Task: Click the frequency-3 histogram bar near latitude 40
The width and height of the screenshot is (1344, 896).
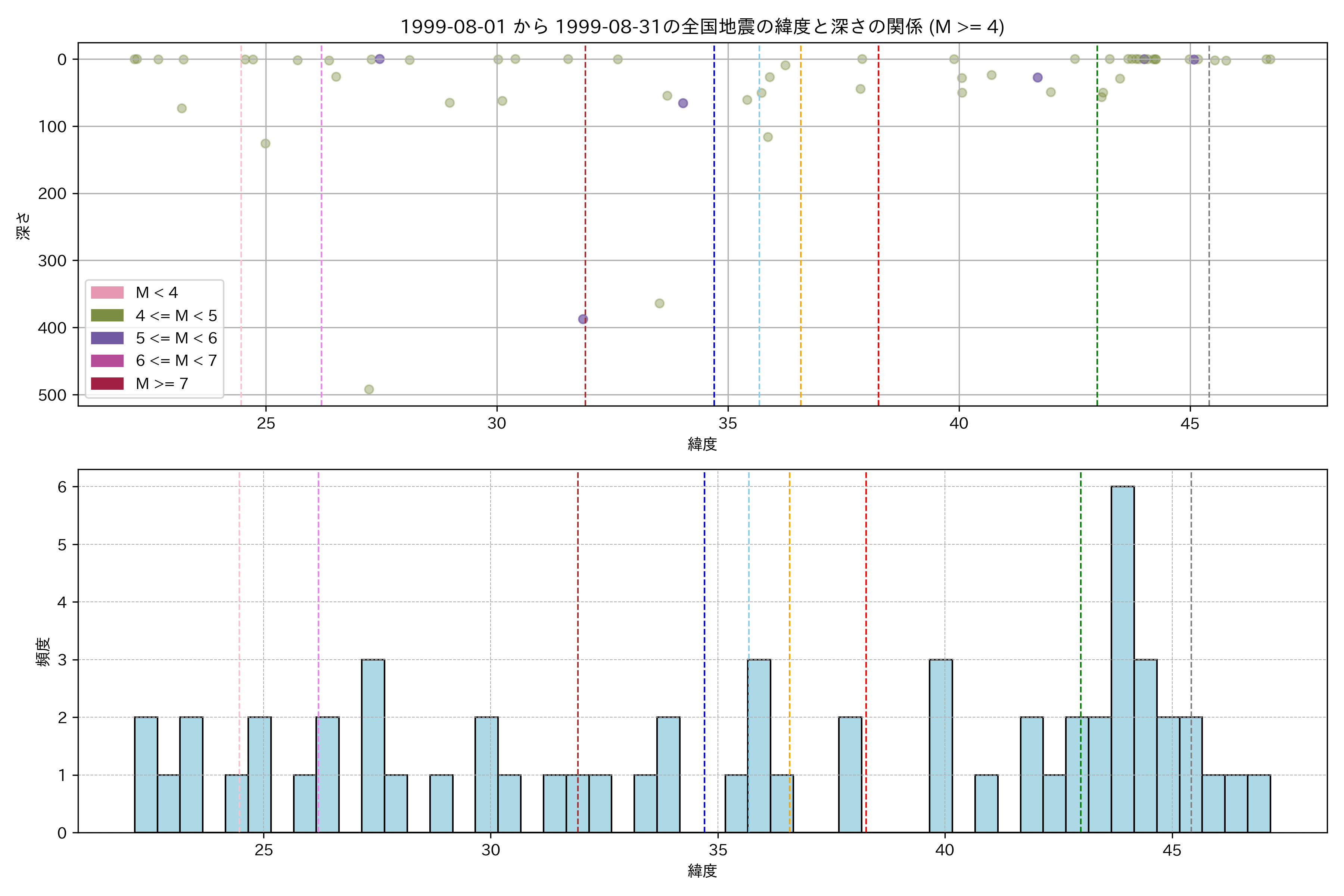Action: pos(940,746)
